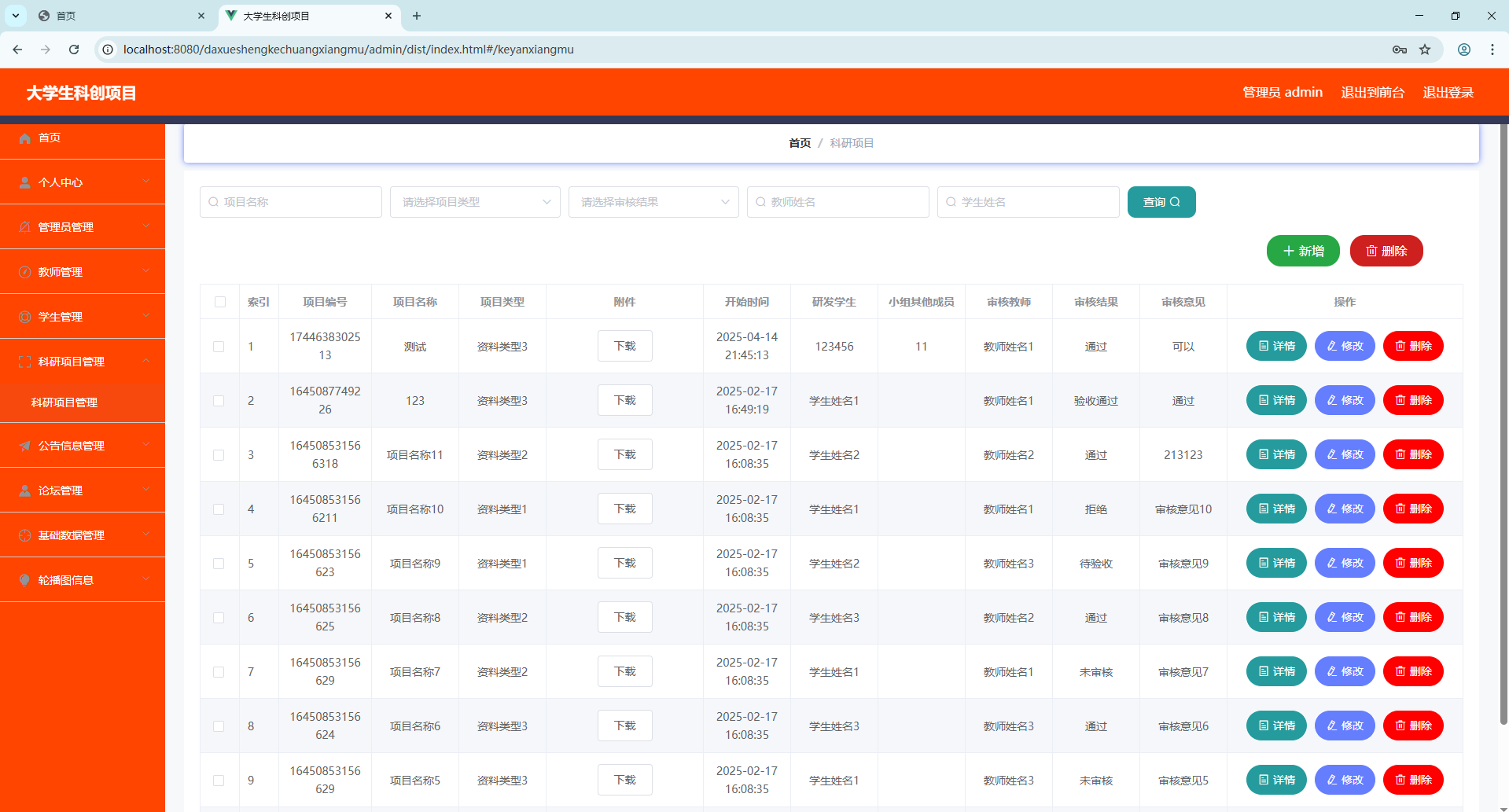Screen dimensions: 1509x812
Task: Open the saved passwords key icon
Action: [1400, 50]
